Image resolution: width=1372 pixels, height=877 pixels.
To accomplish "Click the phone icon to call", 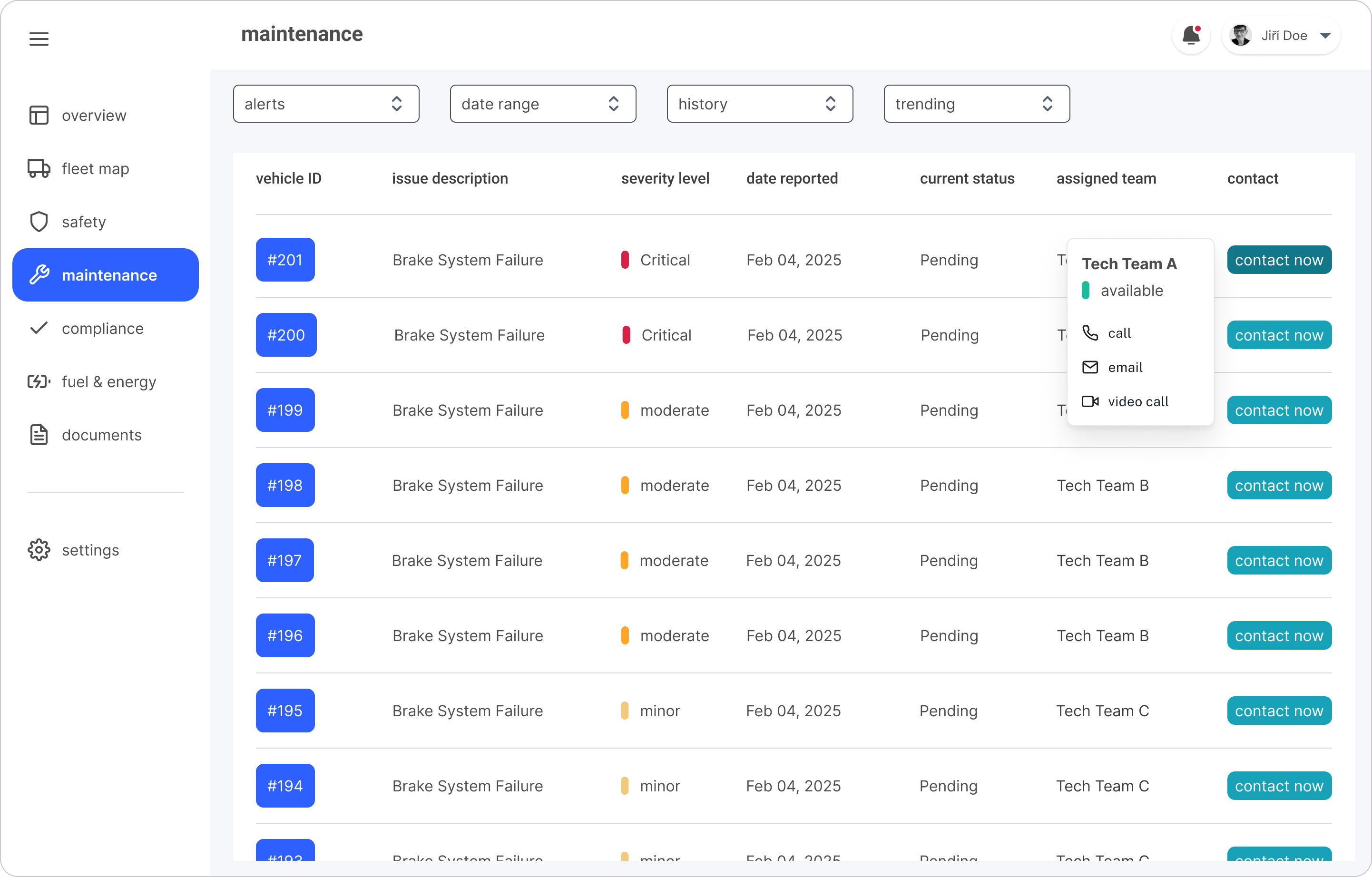I will click(x=1089, y=333).
